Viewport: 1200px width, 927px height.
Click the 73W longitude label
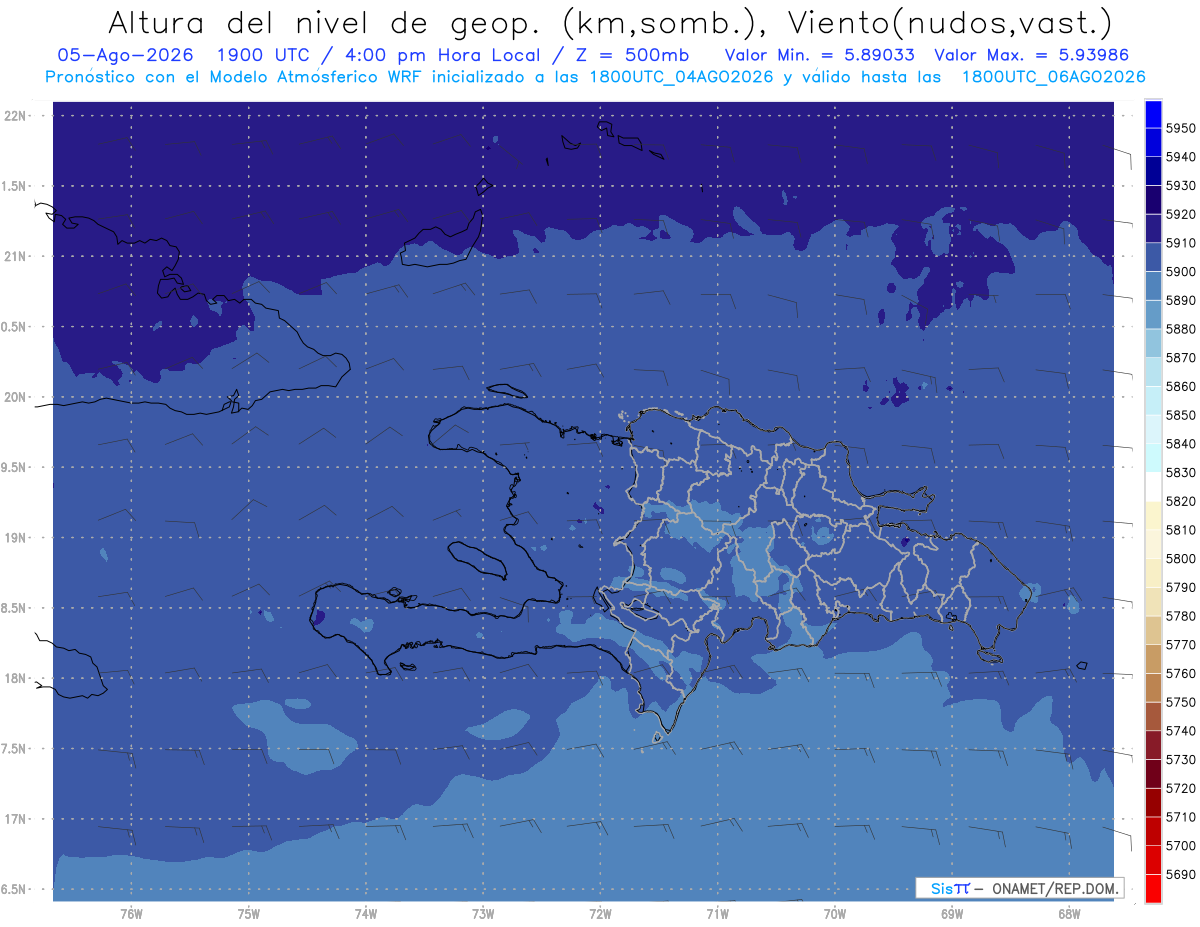483,914
